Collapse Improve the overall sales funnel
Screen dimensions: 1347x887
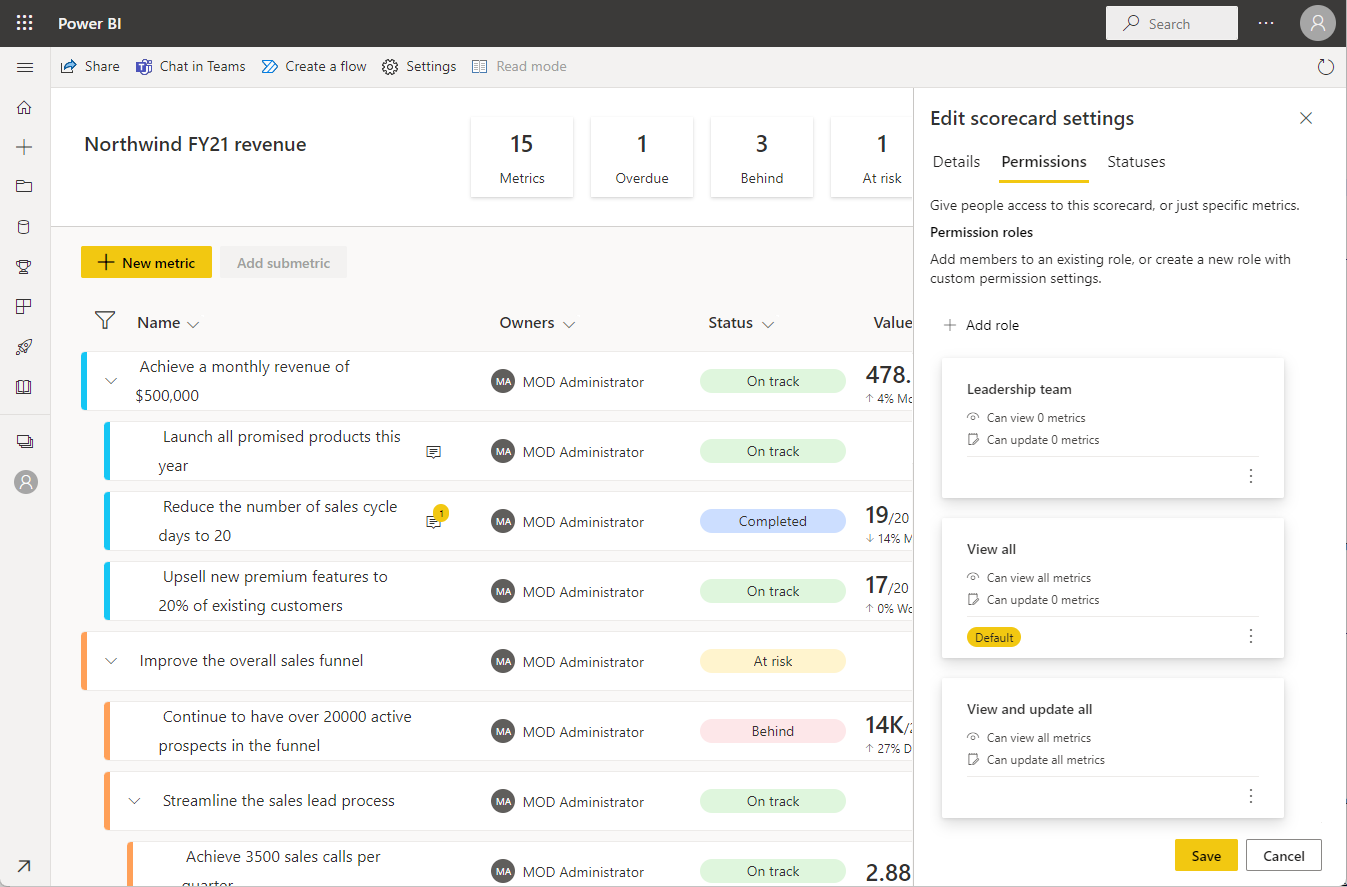(111, 661)
